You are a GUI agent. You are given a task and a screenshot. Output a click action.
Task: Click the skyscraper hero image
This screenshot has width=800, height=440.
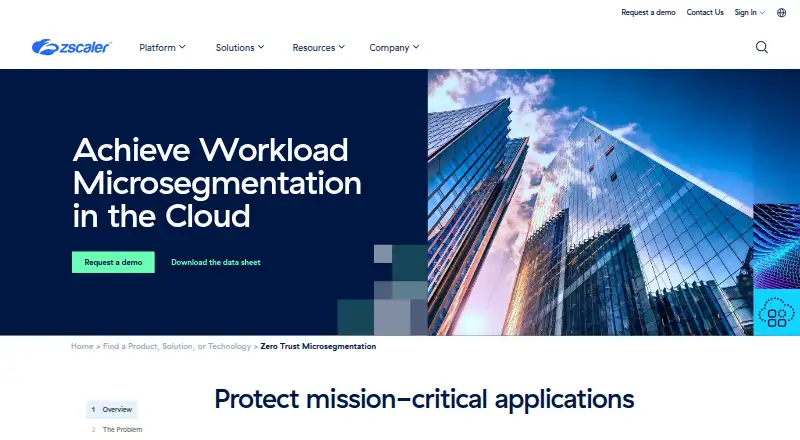[x=590, y=202]
